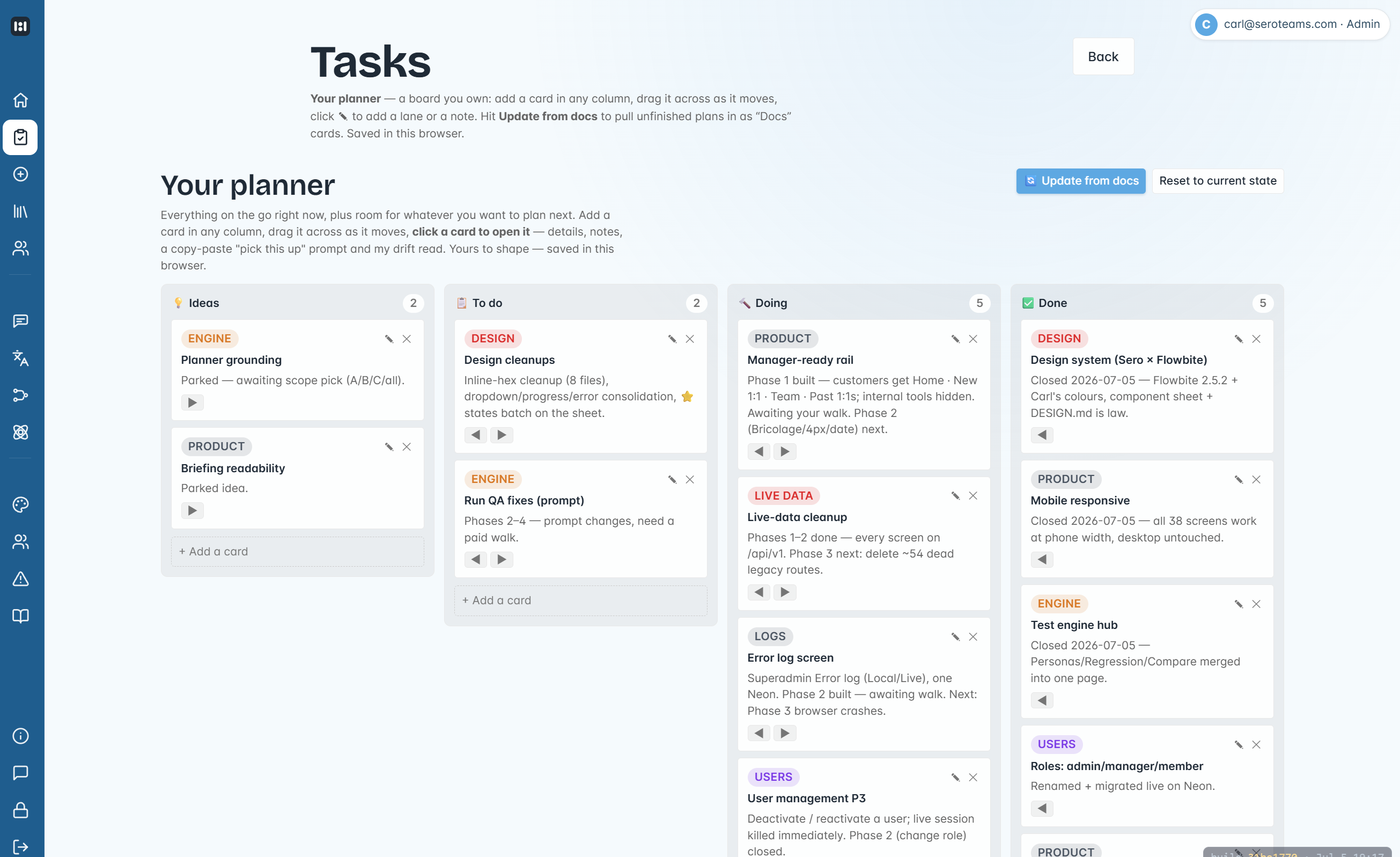Open the translate languages icon in sidebar
The image size is (1400, 857).
(20, 358)
